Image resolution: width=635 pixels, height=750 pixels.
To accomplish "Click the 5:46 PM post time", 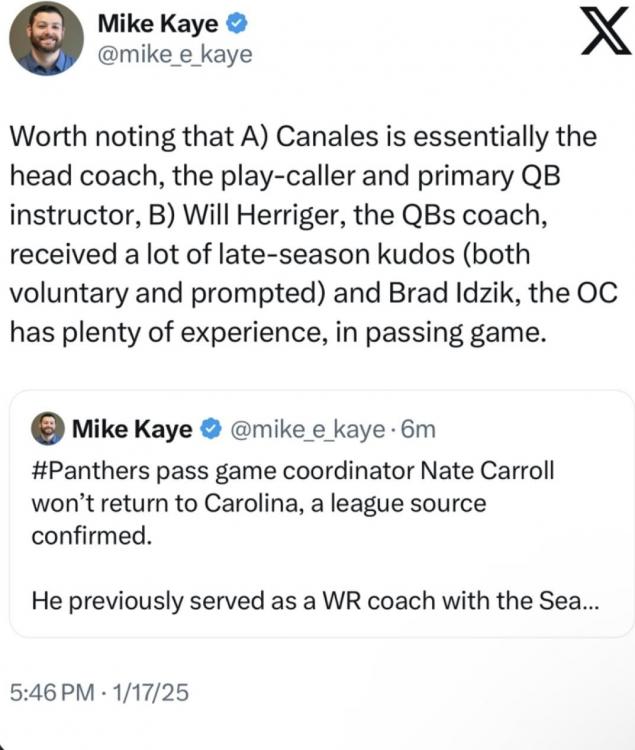I will pos(54,691).
